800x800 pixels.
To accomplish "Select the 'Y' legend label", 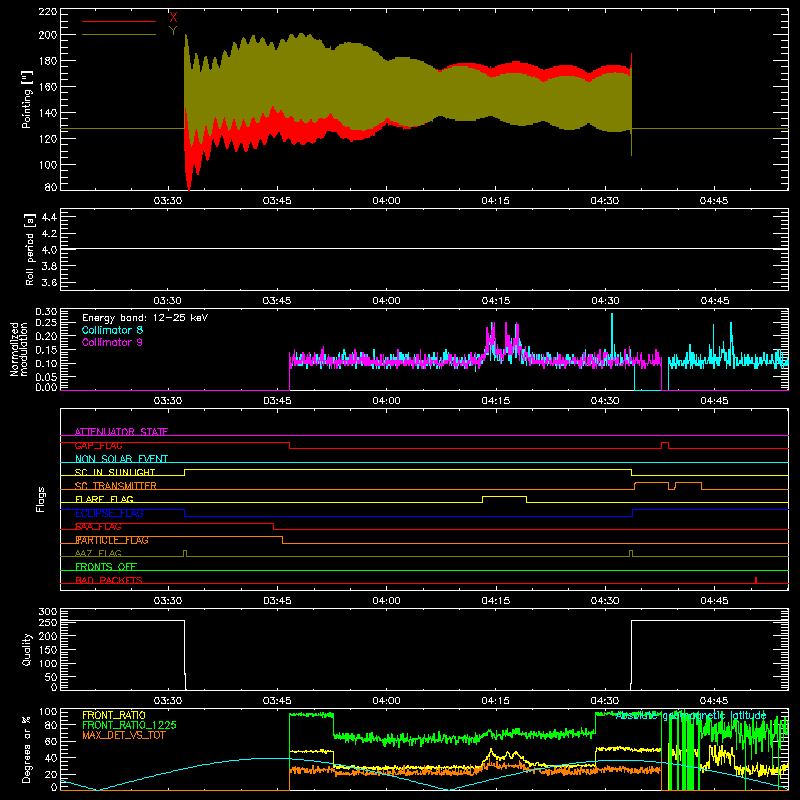I will pos(173,31).
